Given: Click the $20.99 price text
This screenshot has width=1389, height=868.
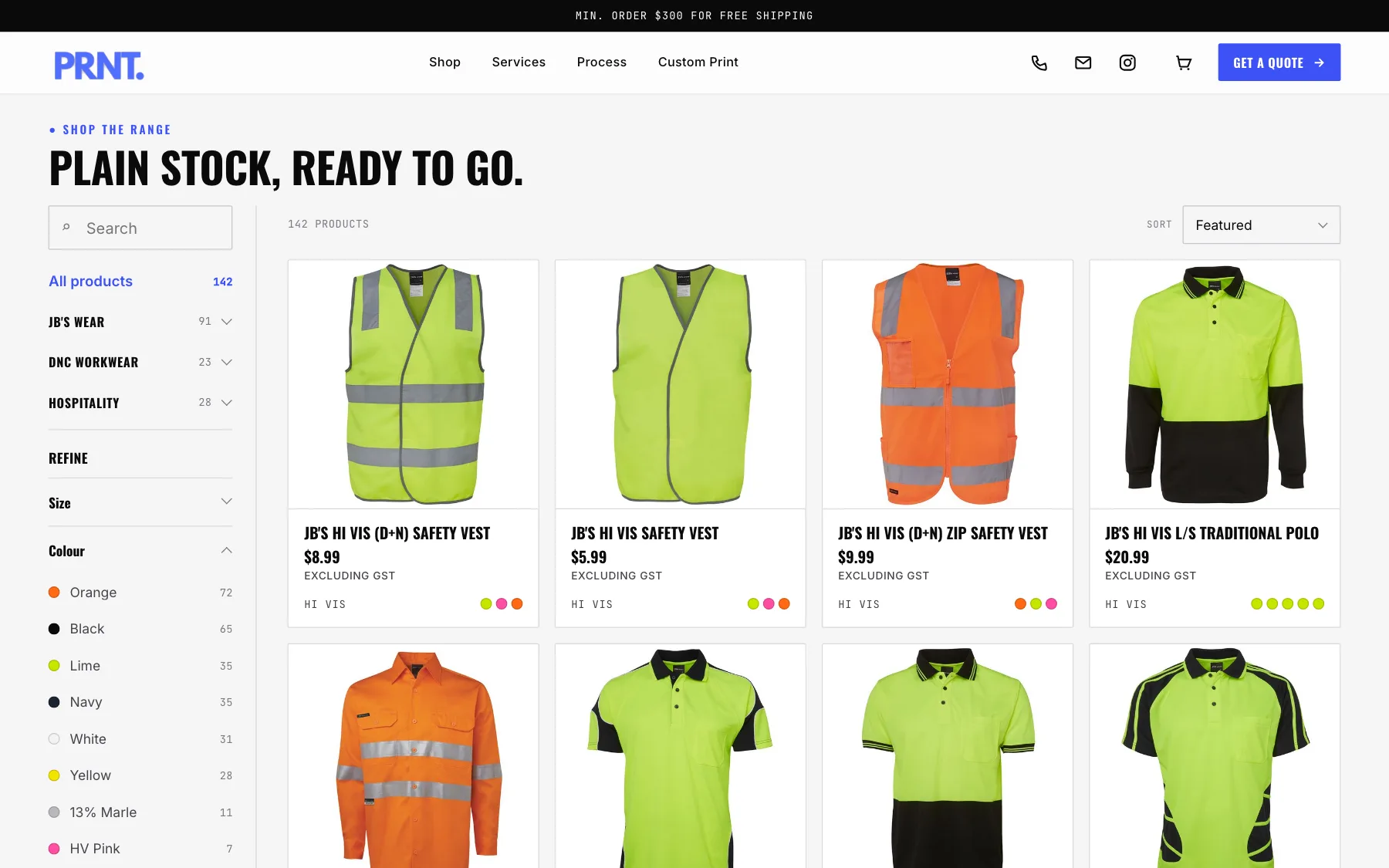Looking at the screenshot, I should click(1127, 557).
